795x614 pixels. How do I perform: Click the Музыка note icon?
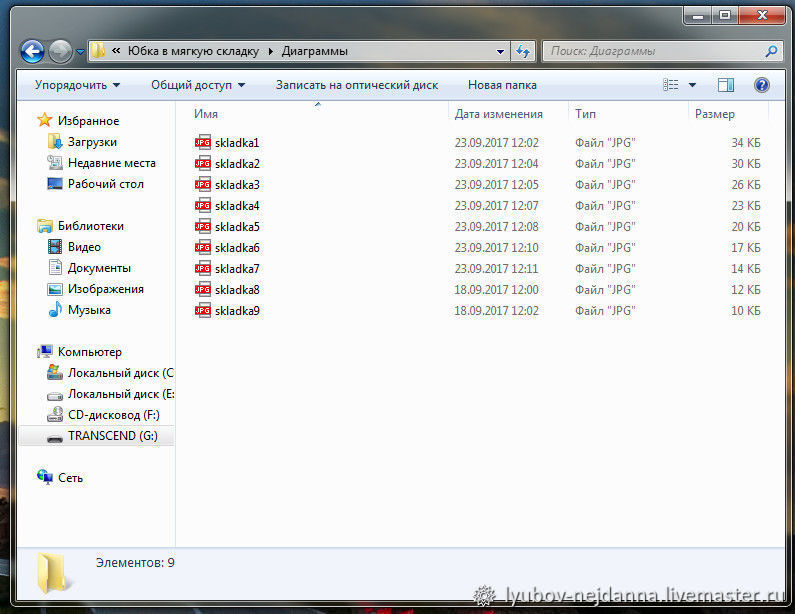[x=55, y=309]
